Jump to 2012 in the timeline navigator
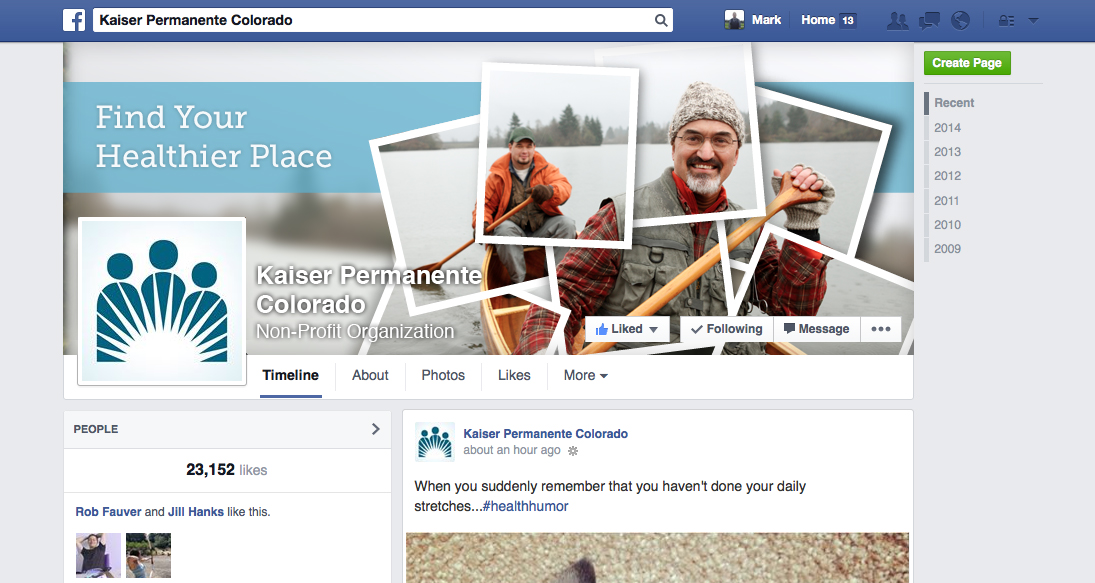The width and height of the screenshot is (1095, 583). (948, 176)
